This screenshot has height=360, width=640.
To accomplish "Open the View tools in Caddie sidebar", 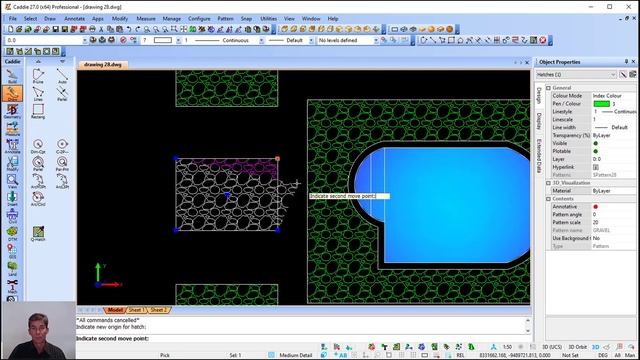I will pos(12,181).
